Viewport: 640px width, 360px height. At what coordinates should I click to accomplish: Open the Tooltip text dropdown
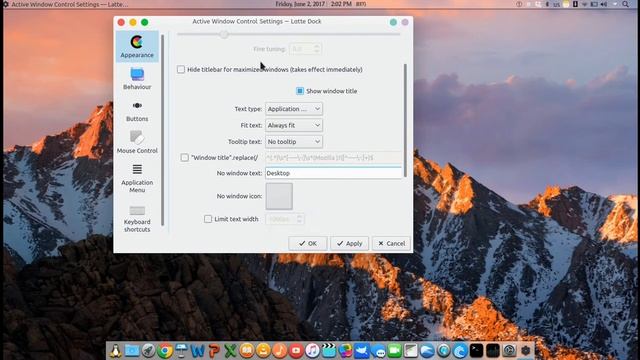pyautogui.click(x=294, y=142)
